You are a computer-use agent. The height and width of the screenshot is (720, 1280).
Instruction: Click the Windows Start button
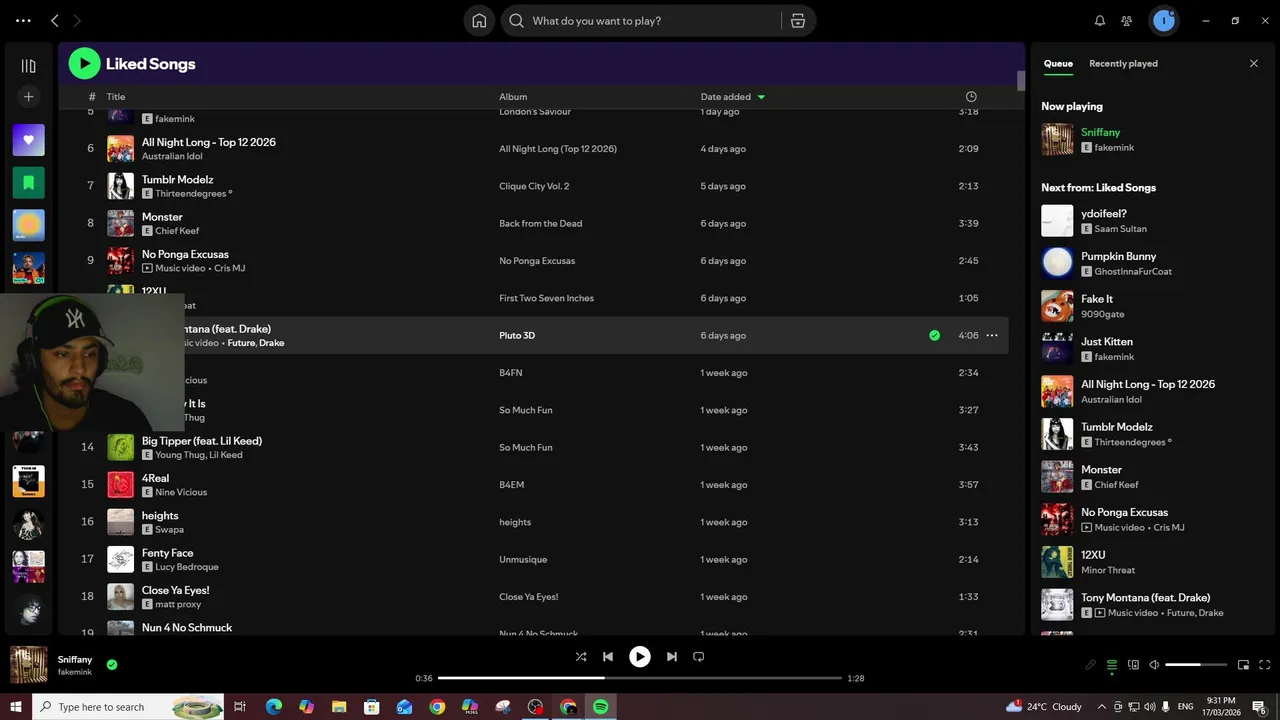coord(16,707)
